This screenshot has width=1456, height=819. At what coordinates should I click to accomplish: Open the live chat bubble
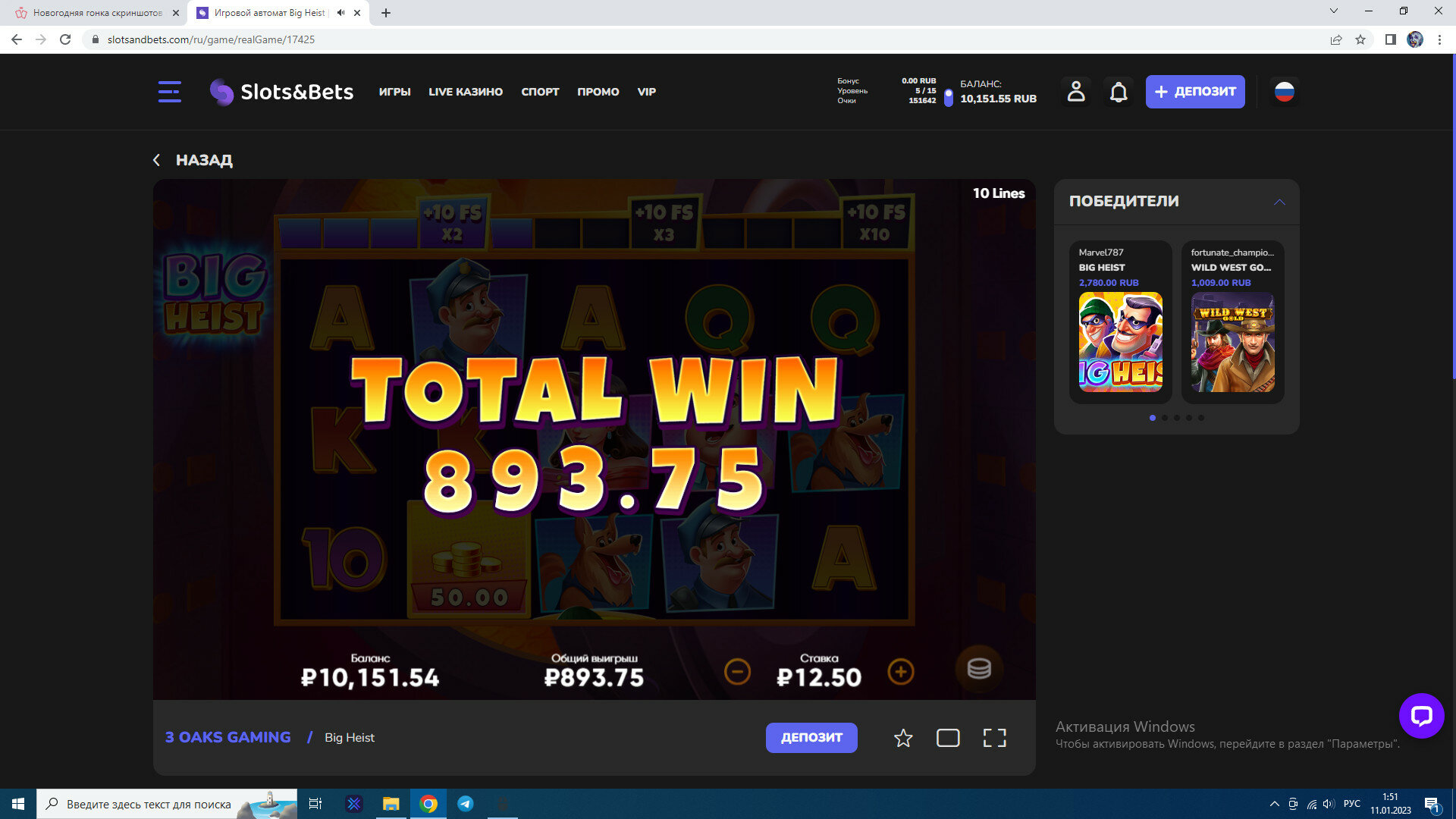1421,715
